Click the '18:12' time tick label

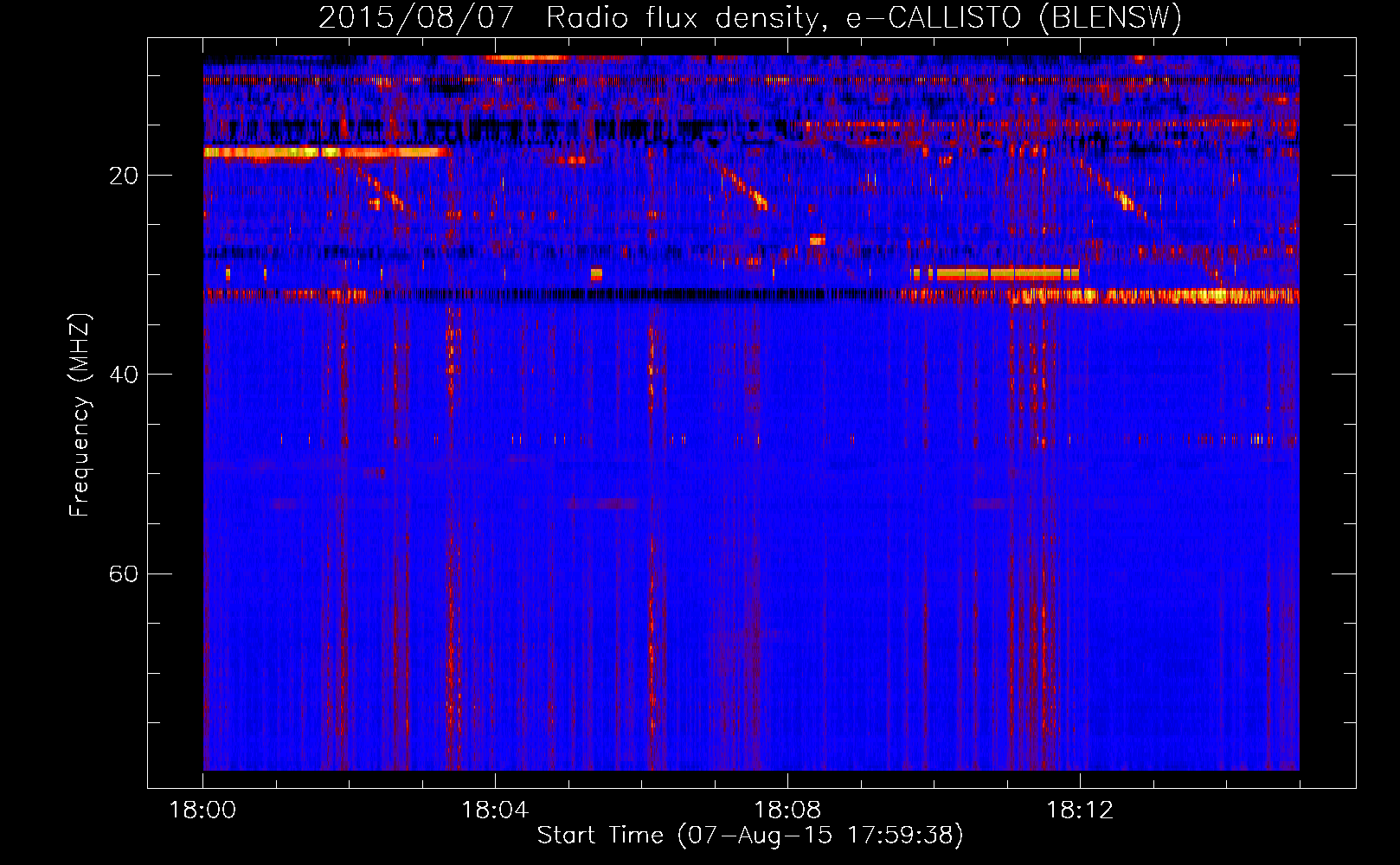click(1080, 811)
